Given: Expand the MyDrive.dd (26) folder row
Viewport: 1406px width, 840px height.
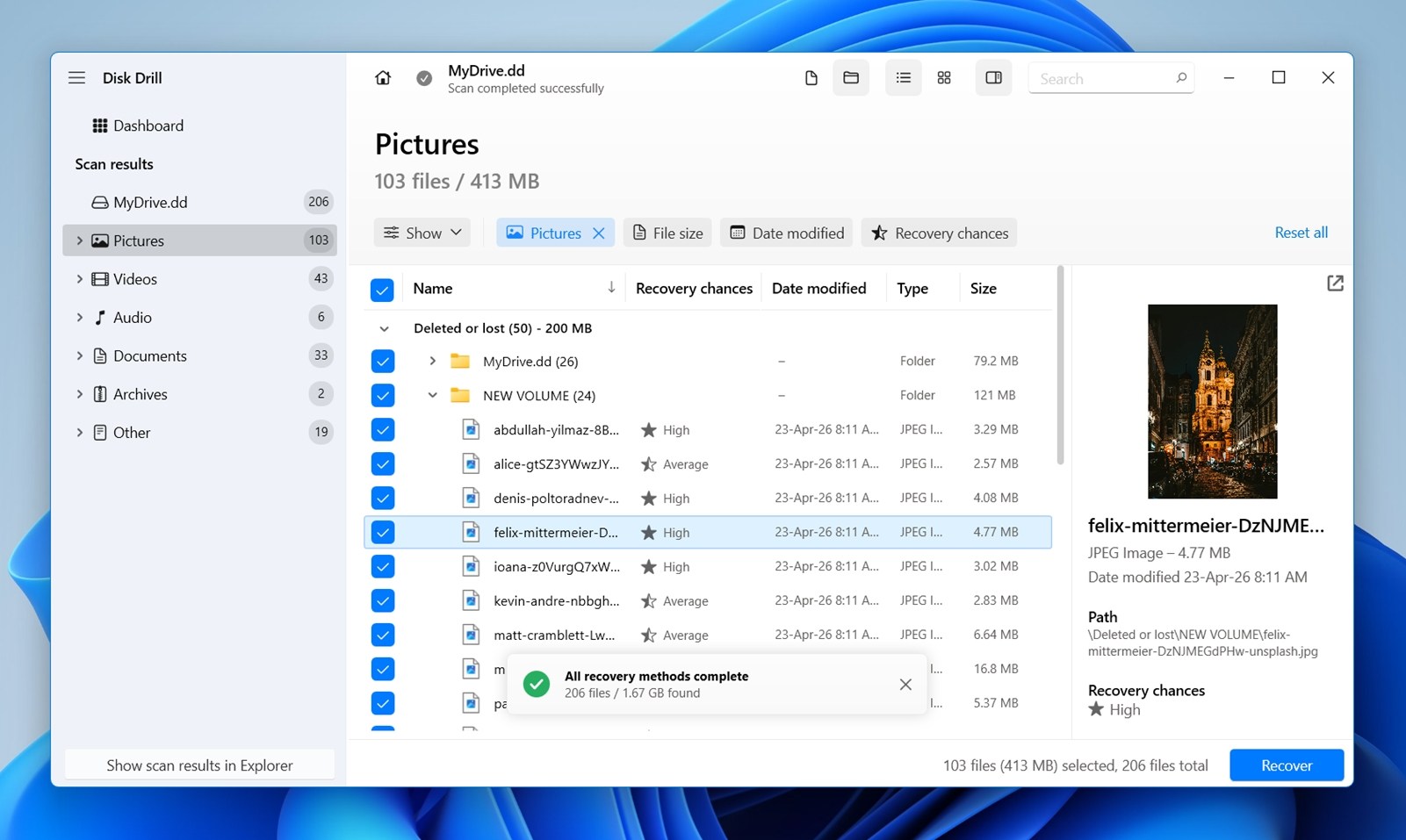Looking at the screenshot, I should pyautogui.click(x=432, y=361).
